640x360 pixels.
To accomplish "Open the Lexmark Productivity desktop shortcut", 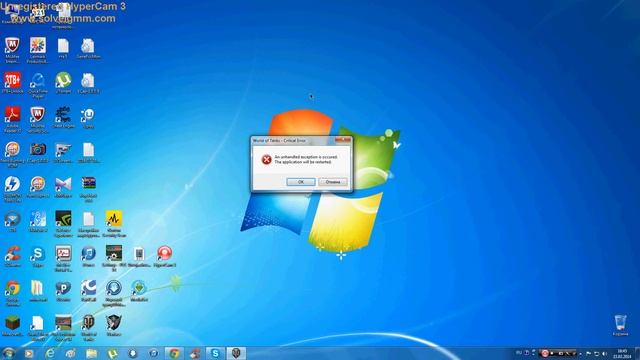I will click(38, 50).
